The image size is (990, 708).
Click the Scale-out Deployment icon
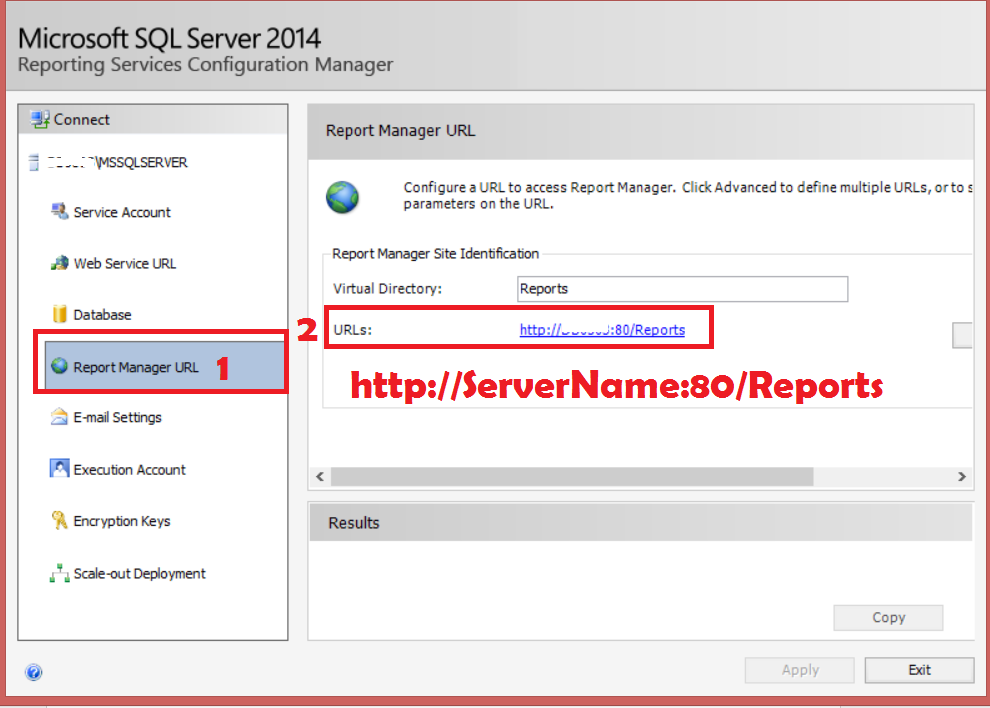(x=59, y=573)
